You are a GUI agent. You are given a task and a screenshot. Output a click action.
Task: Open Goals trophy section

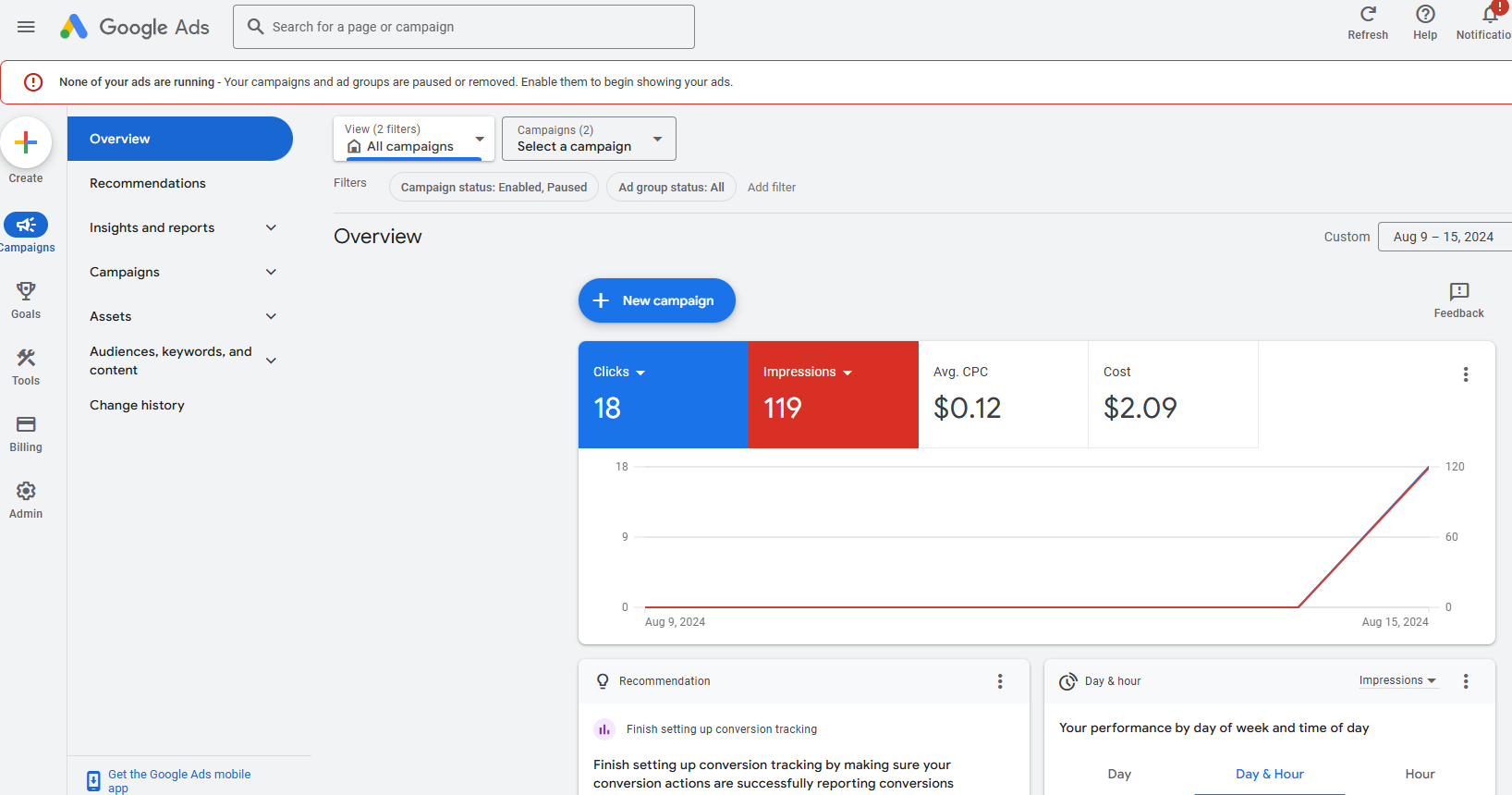pos(26,291)
